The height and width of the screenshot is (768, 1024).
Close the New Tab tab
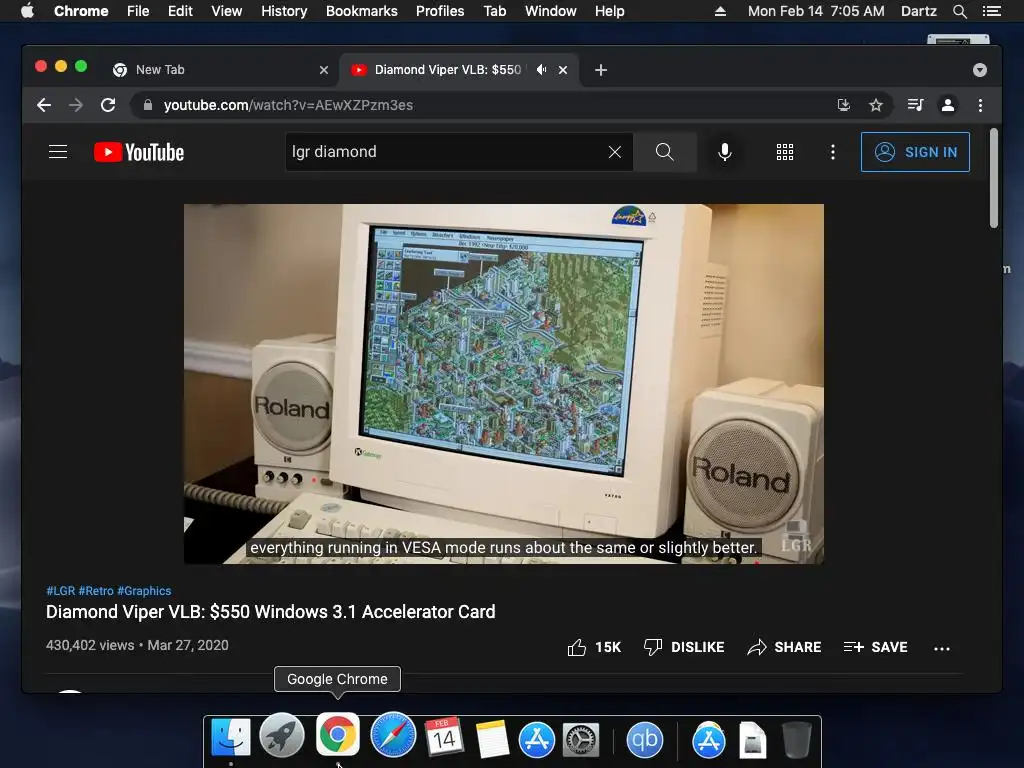pos(324,70)
